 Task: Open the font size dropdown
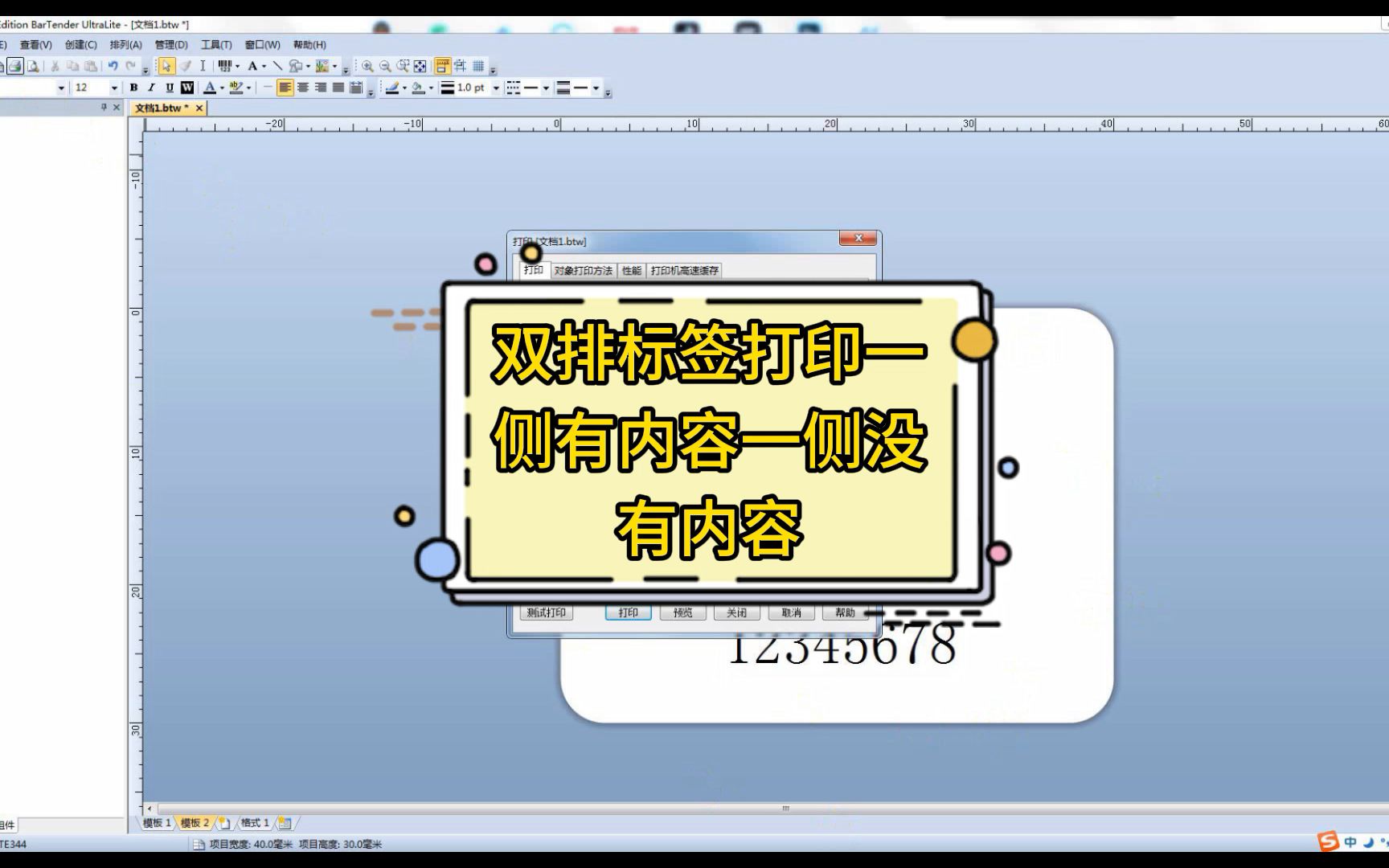(x=115, y=88)
